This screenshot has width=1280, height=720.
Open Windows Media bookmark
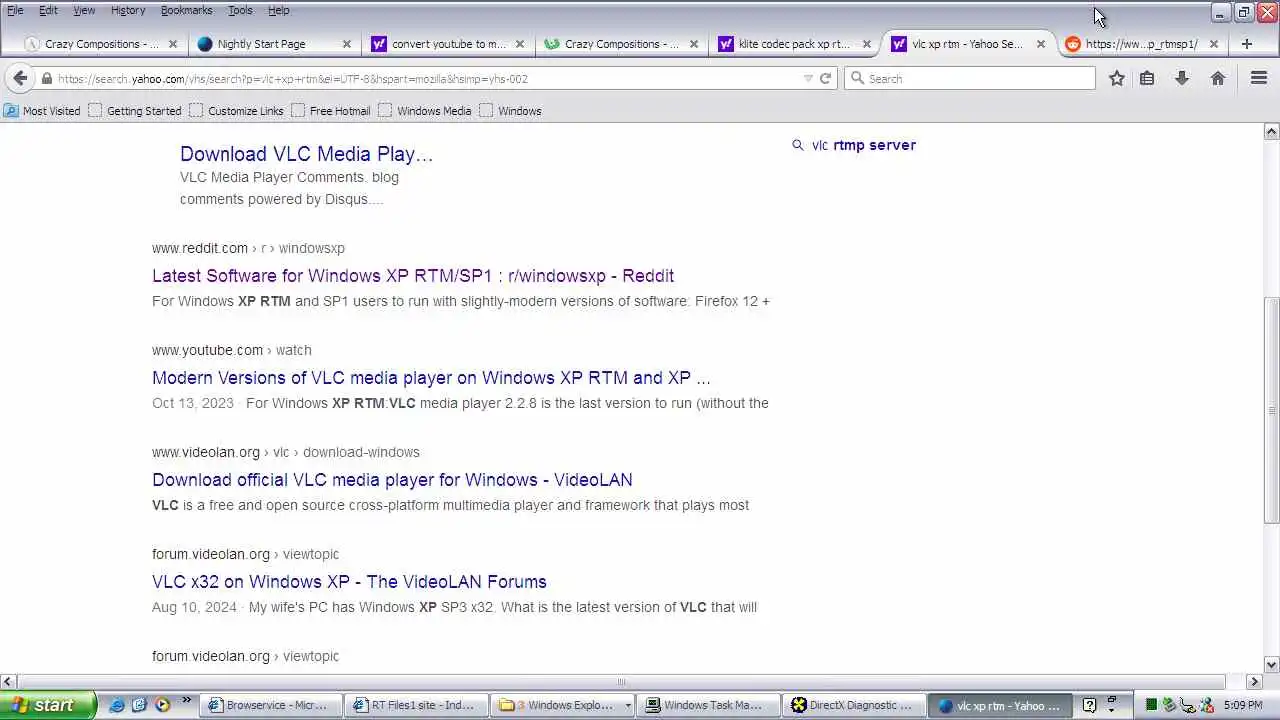425,111
